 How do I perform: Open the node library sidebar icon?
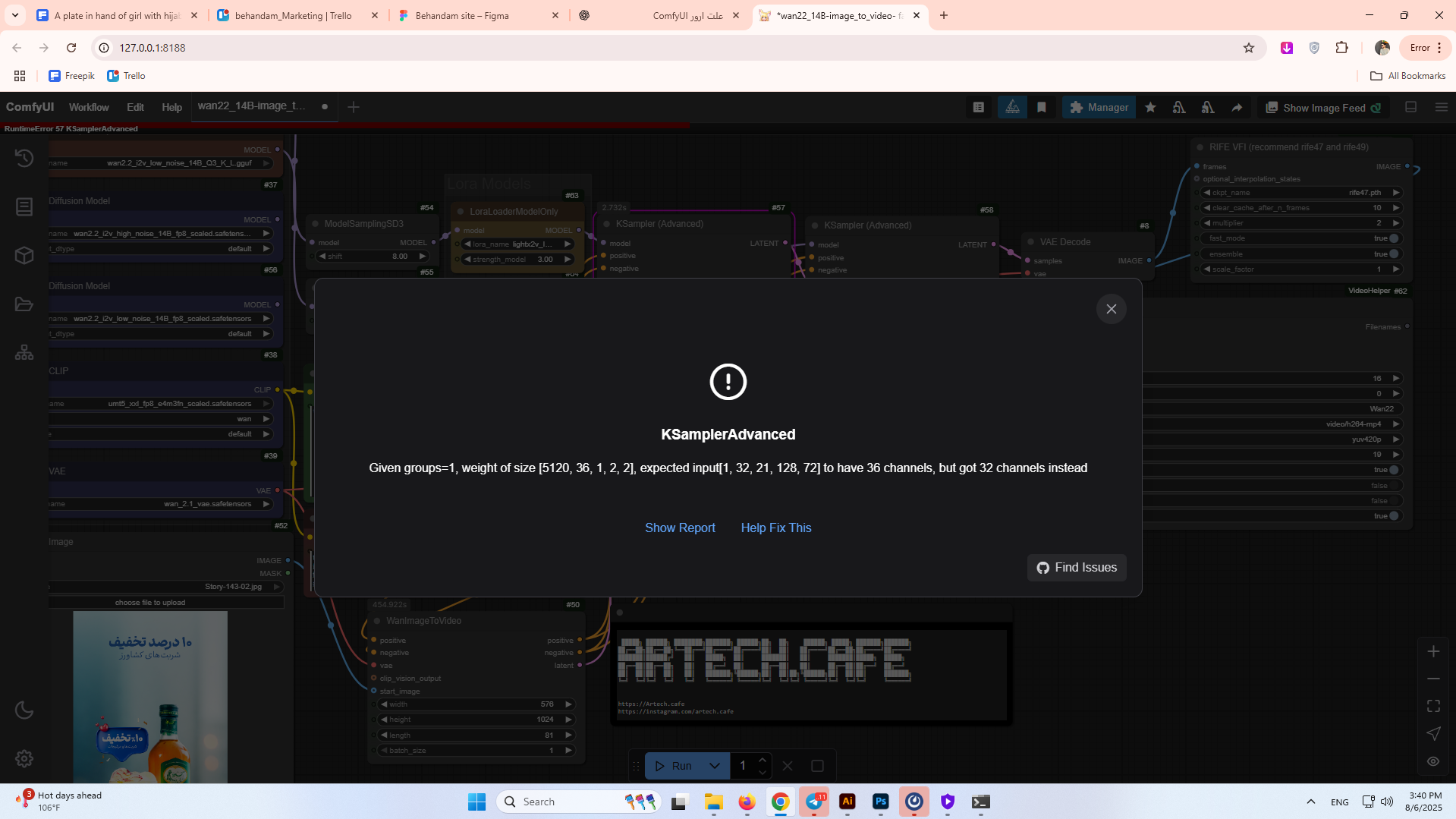(24, 206)
